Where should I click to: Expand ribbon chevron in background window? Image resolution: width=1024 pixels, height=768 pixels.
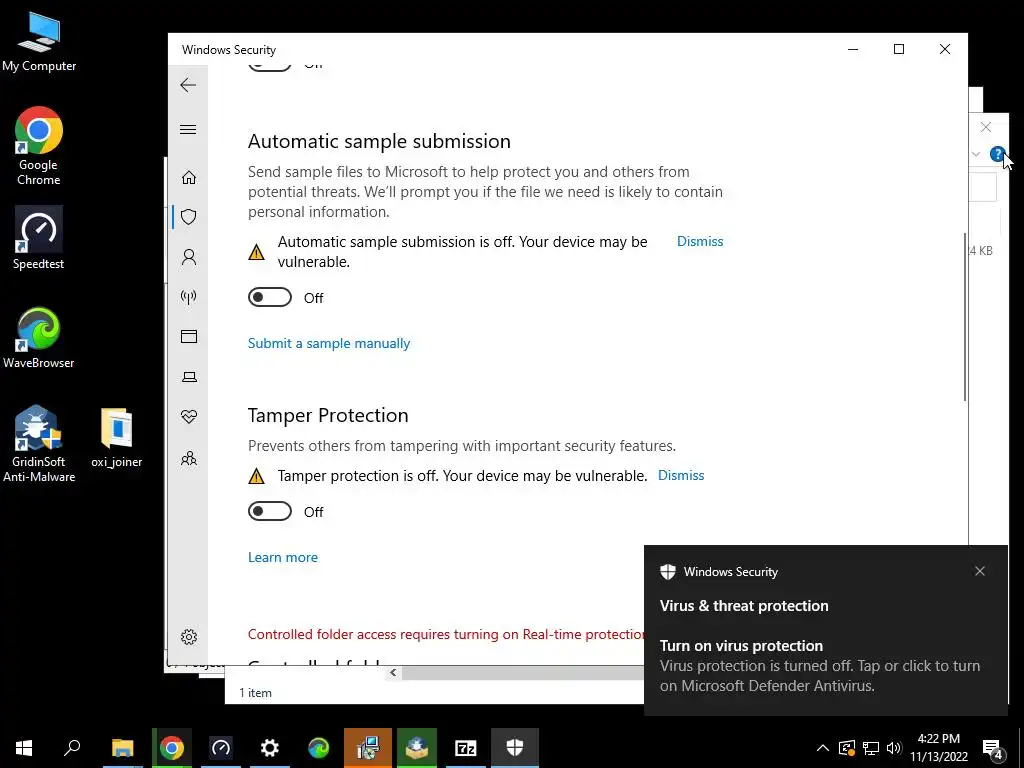click(x=976, y=154)
